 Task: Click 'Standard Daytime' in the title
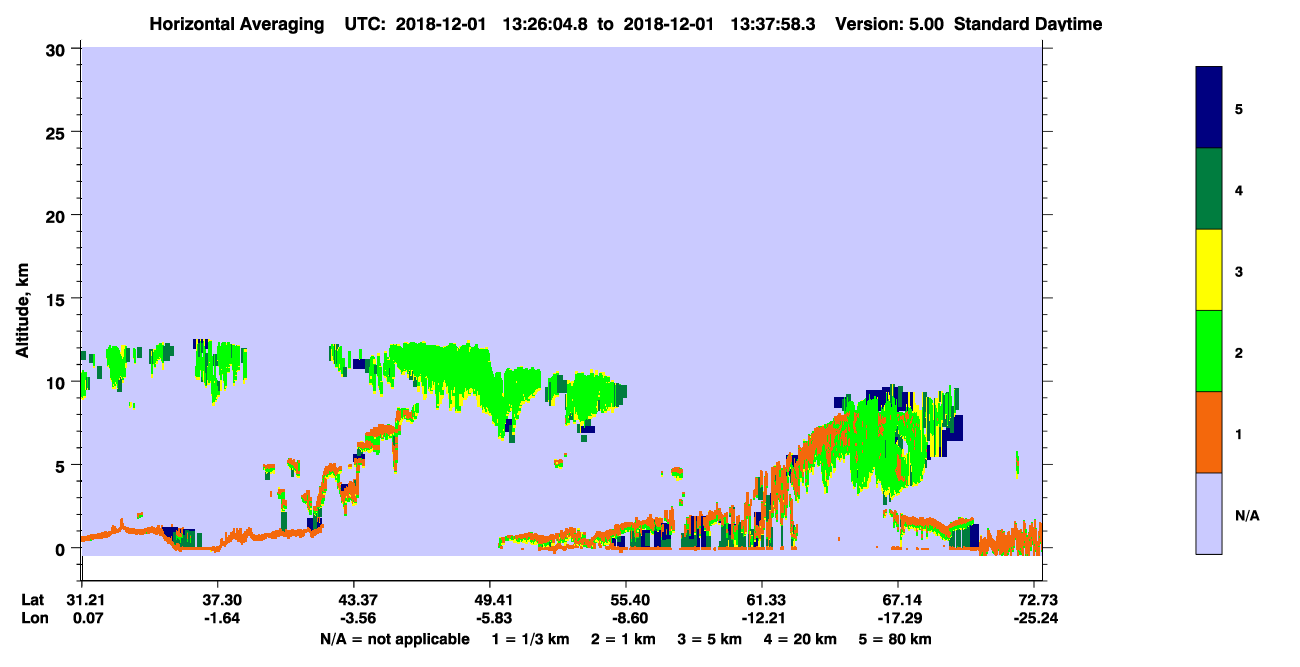coord(1028,23)
